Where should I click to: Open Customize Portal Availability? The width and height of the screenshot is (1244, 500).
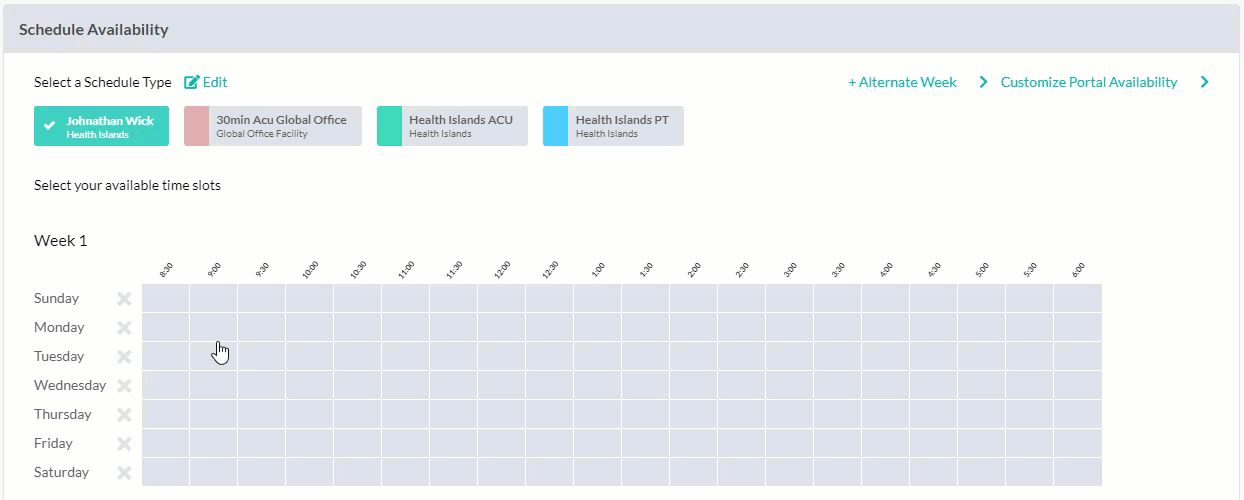coord(1089,82)
